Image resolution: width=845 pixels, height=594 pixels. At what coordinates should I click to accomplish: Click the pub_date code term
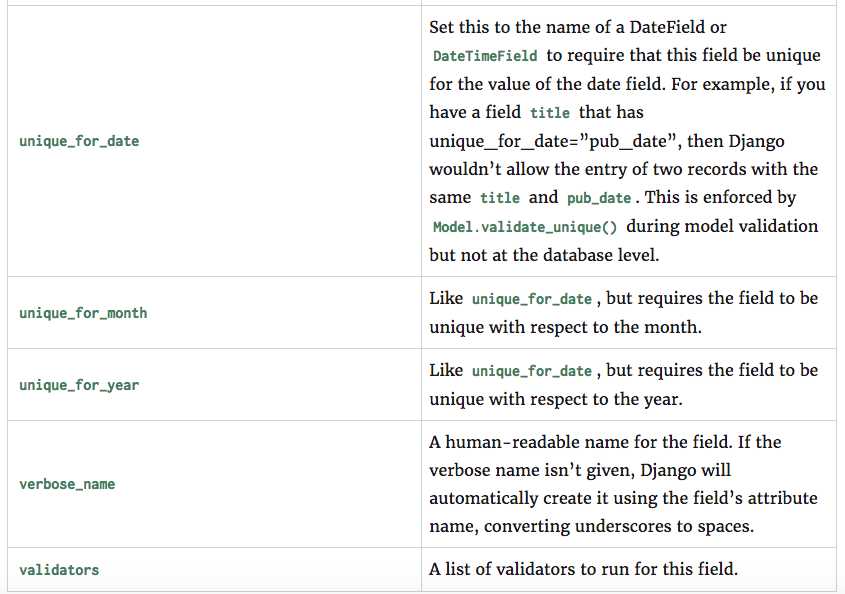point(599,198)
